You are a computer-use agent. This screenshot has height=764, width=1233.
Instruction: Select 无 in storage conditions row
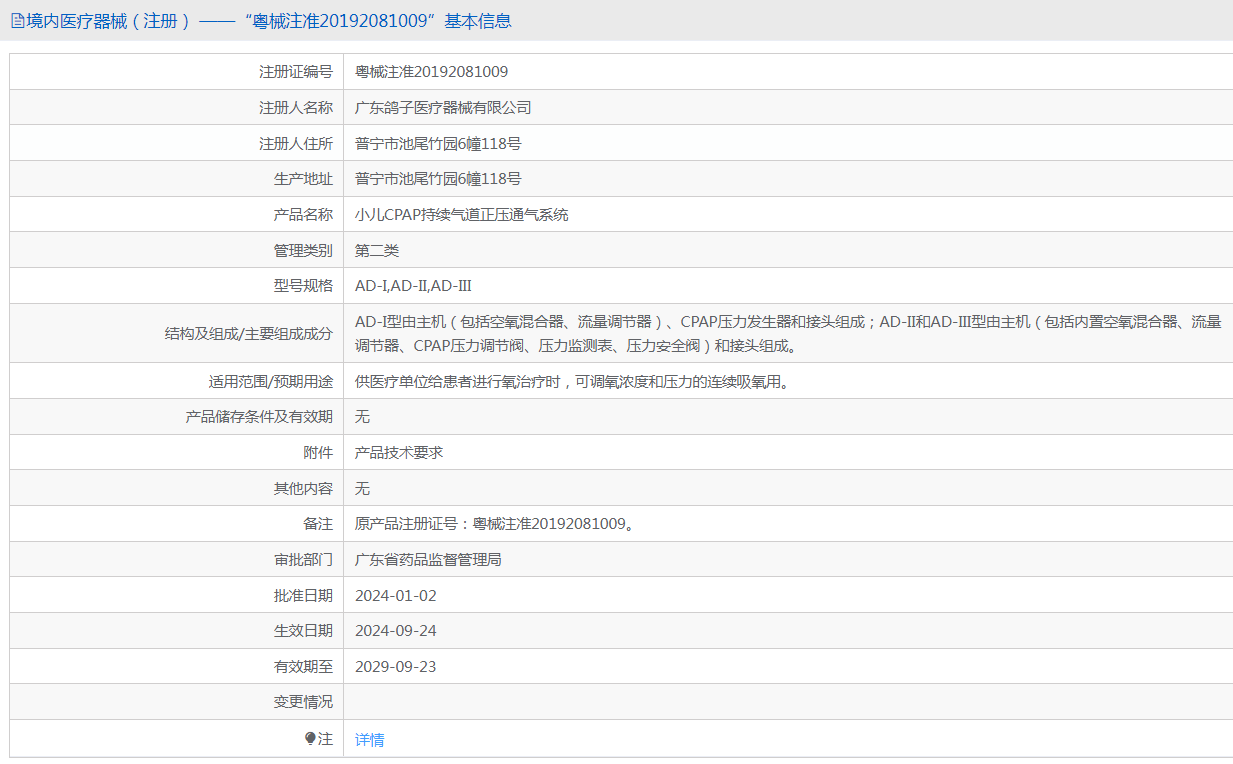362,417
